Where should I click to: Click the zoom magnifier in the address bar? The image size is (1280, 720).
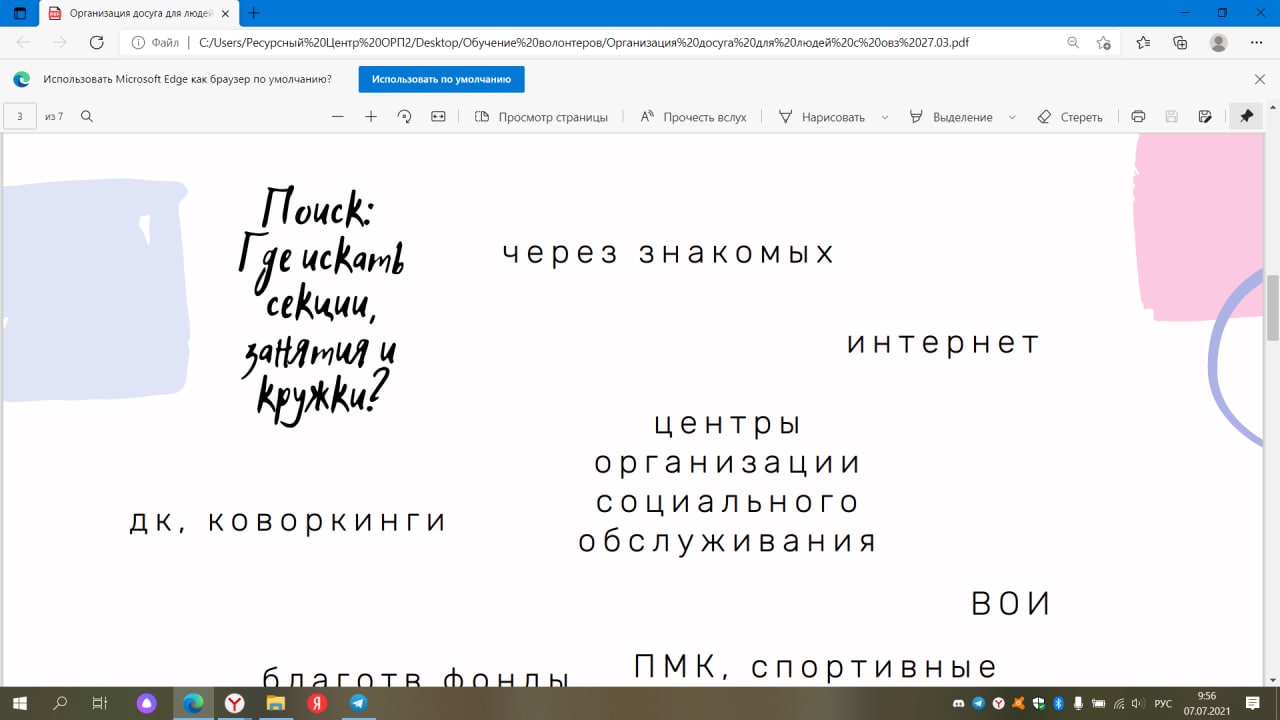(1073, 42)
